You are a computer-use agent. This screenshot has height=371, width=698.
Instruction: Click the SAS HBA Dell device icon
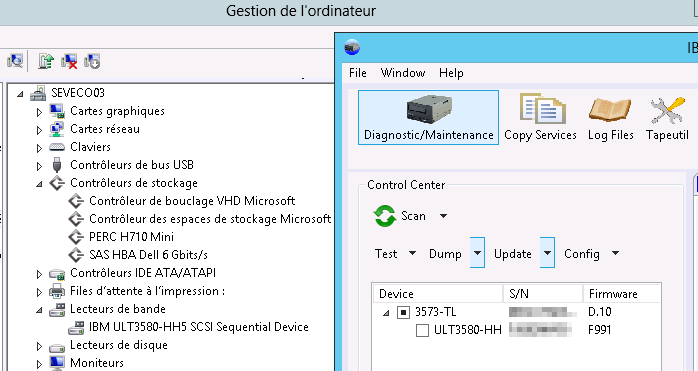coord(76,255)
